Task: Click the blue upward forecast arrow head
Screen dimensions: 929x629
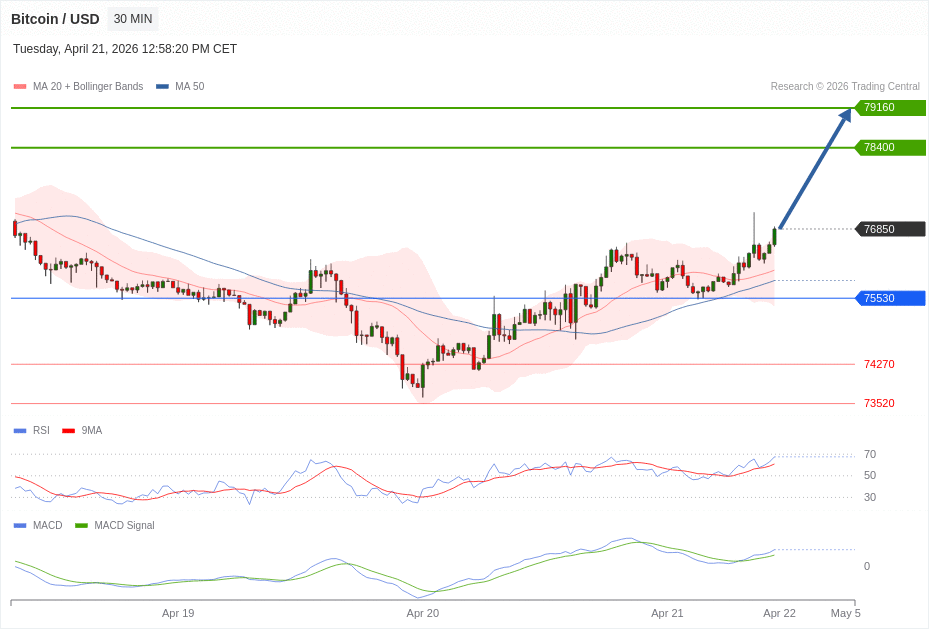Action: [845, 115]
